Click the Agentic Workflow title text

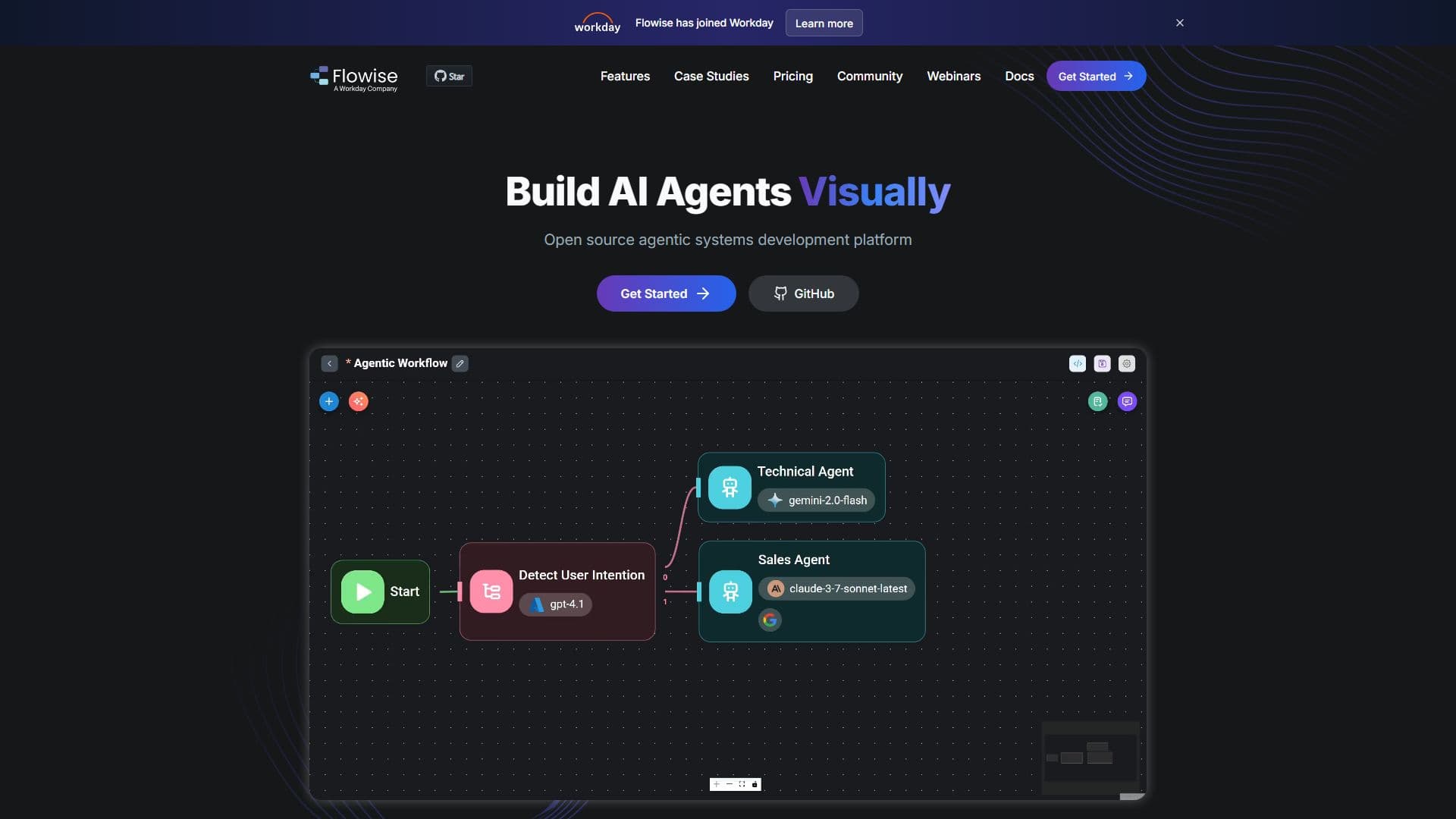(400, 363)
